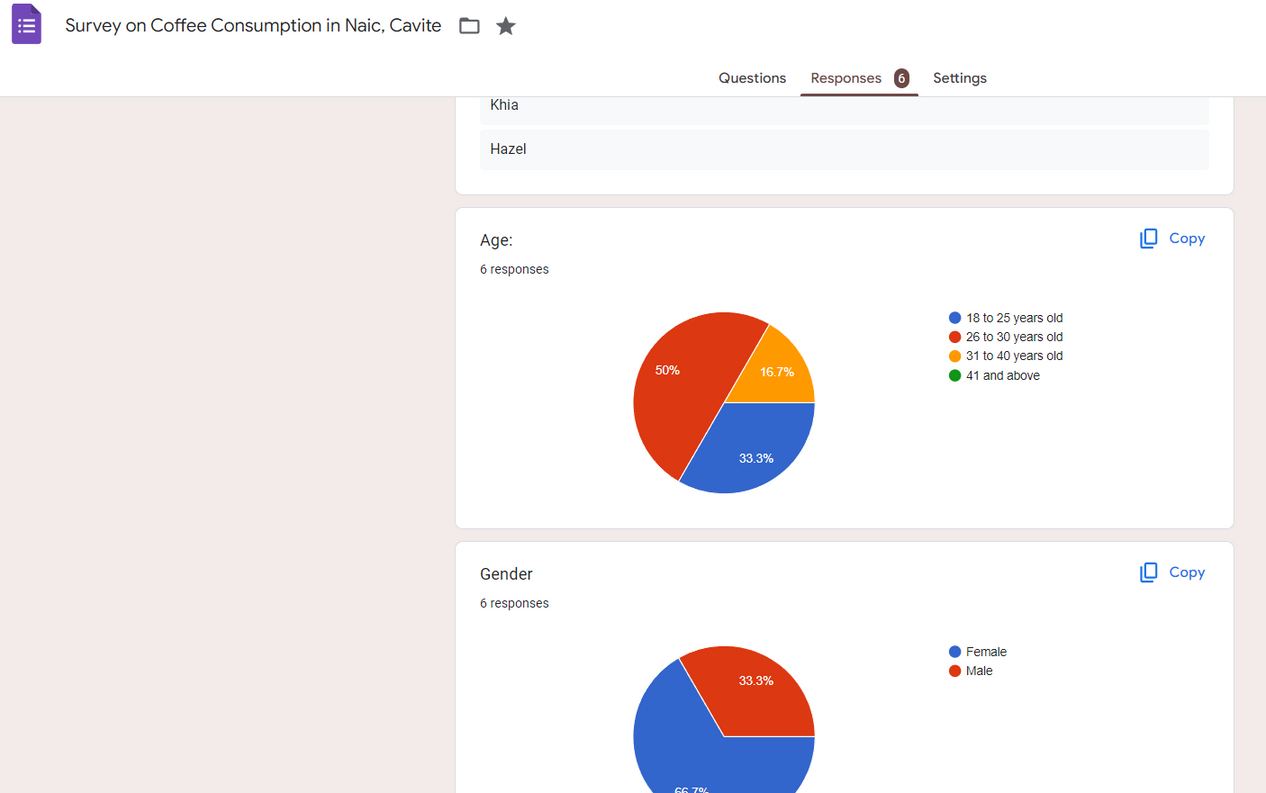Viewport: 1266px width, 793px height.
Task: Copy the Gender chart using the Copy text
Action: 1187,572
